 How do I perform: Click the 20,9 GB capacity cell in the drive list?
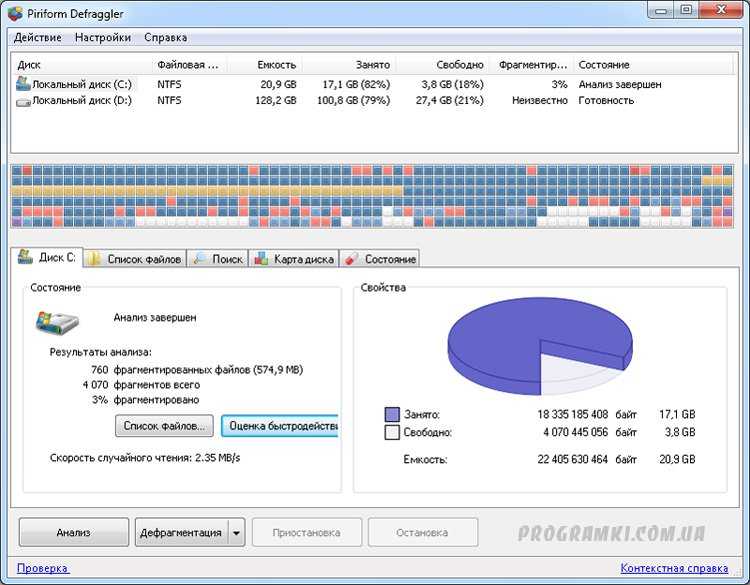coord(278,85)
